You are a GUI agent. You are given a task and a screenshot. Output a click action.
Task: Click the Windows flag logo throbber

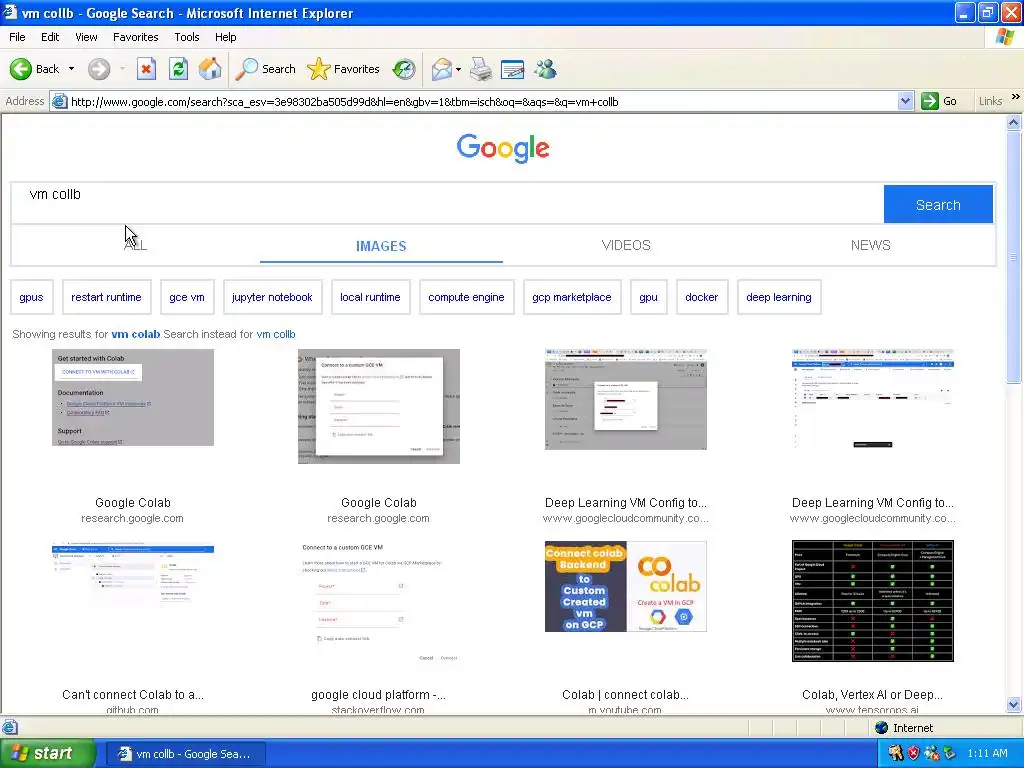[1005, 37]
